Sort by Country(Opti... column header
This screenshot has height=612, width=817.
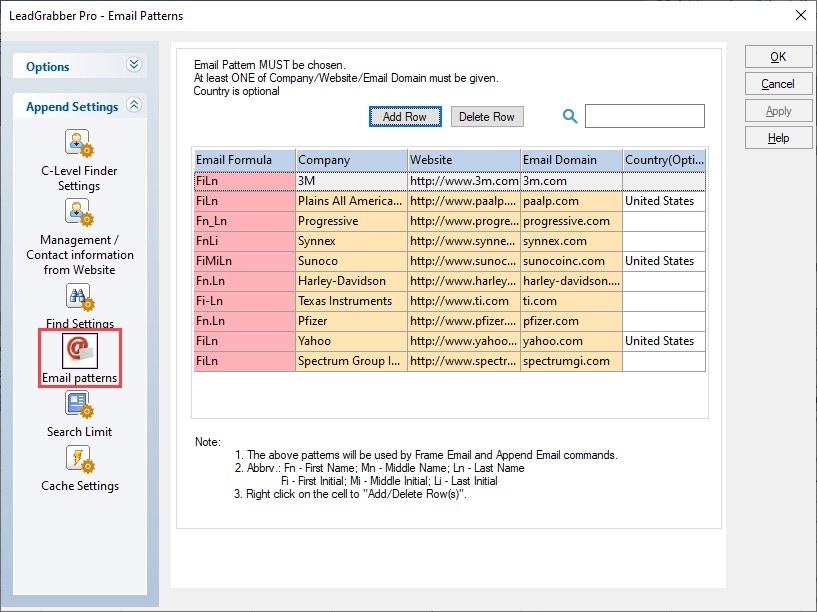click(x=664, y=160)
